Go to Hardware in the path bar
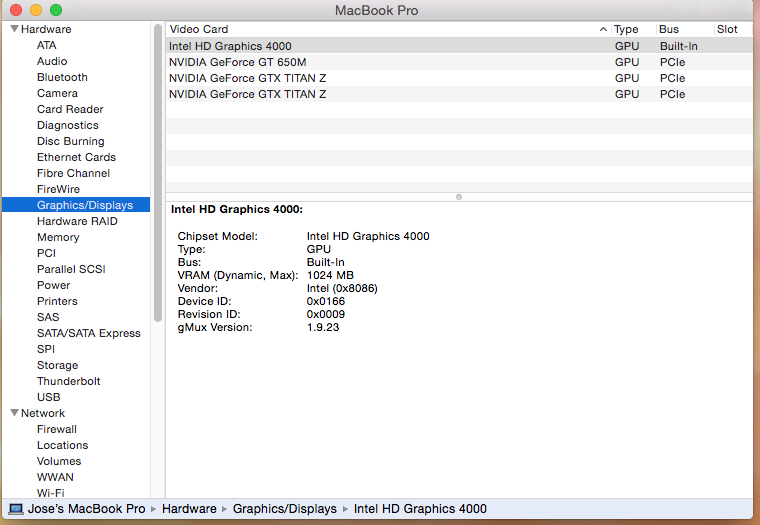This screenshot has height=525, width=760. tap(189, 509)
